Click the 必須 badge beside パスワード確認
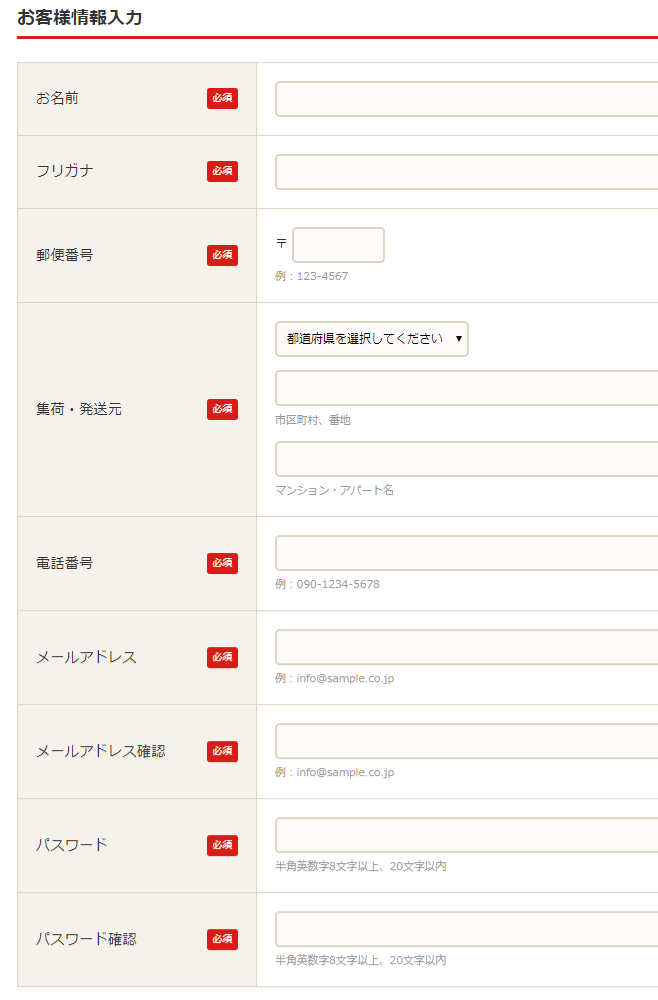Viewport: 658px width, 1000px height. point(222,939)
